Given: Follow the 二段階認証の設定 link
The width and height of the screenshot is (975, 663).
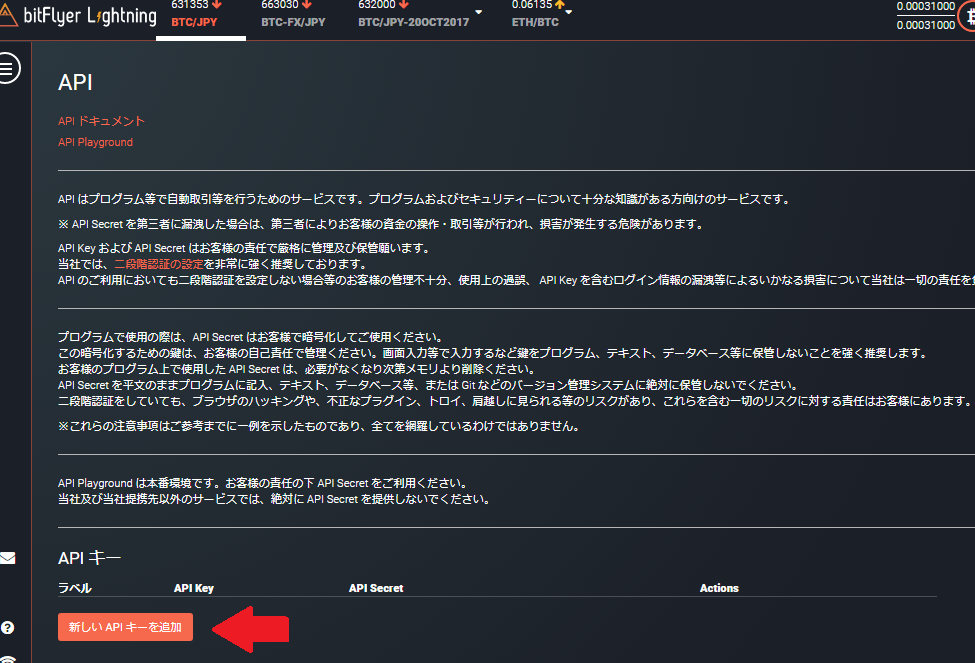Looking at the screenshot, I should (x=159, y=264).
